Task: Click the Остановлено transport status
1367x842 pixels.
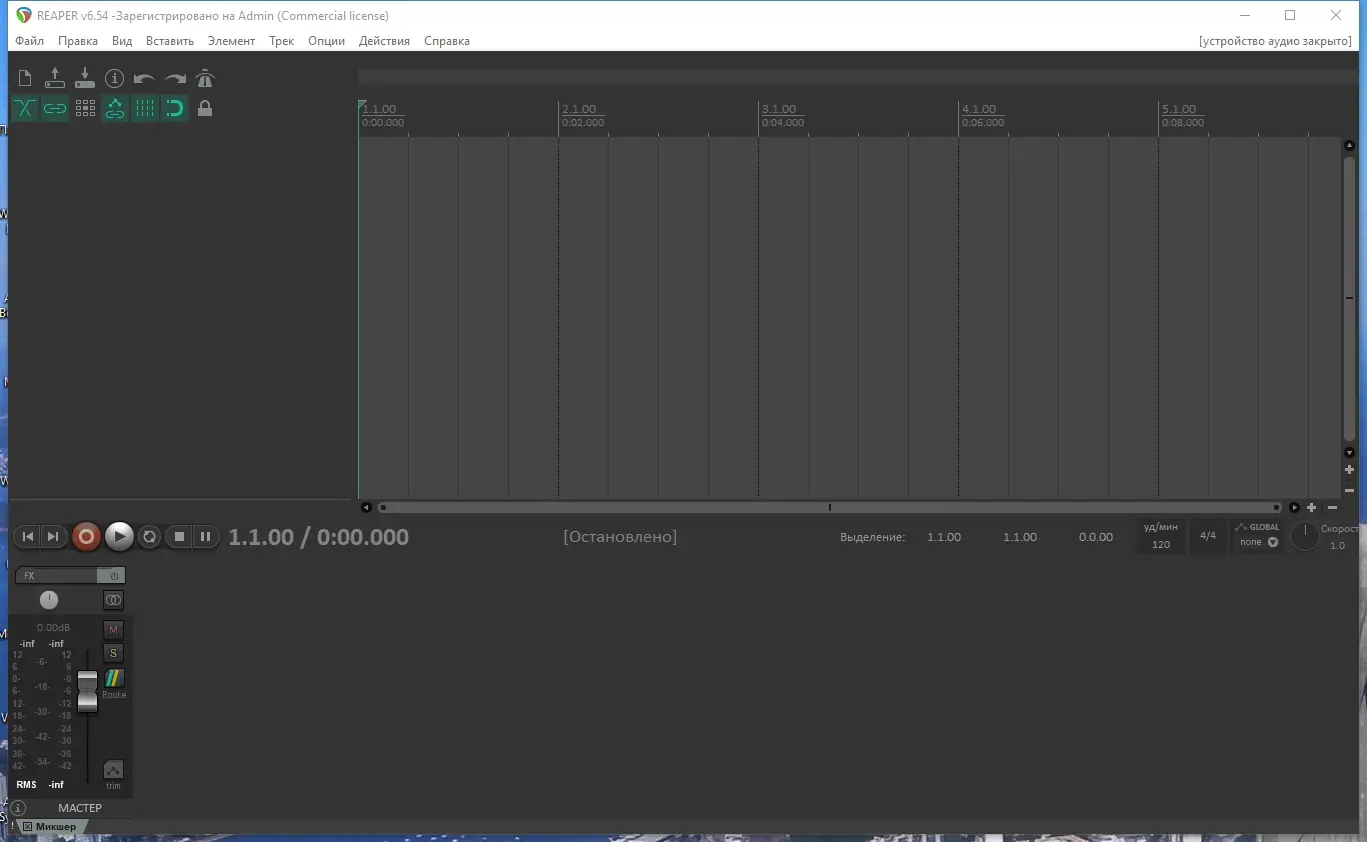Action: 620,537
